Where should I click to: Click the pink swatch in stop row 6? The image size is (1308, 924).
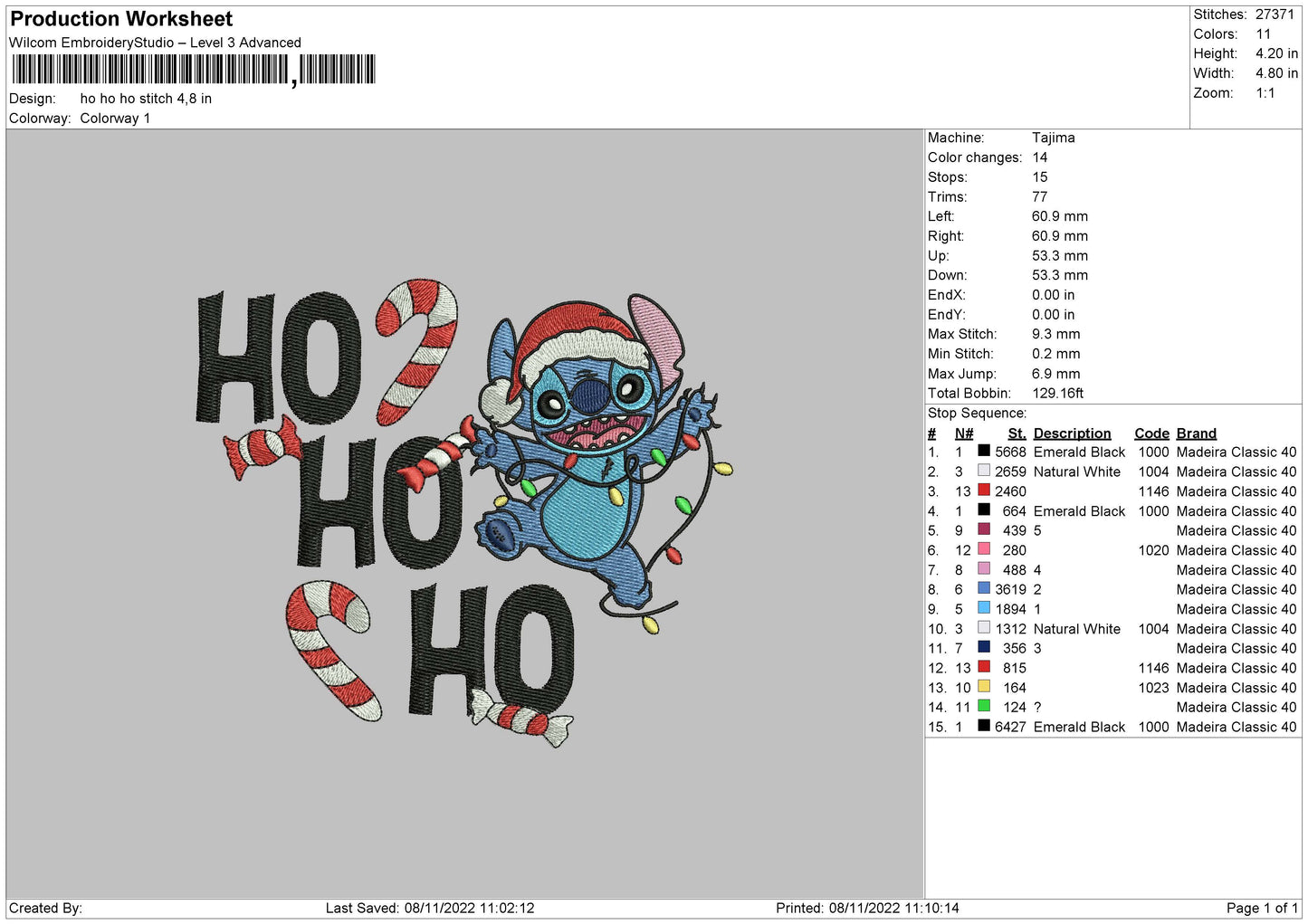(x=984, y=548)
